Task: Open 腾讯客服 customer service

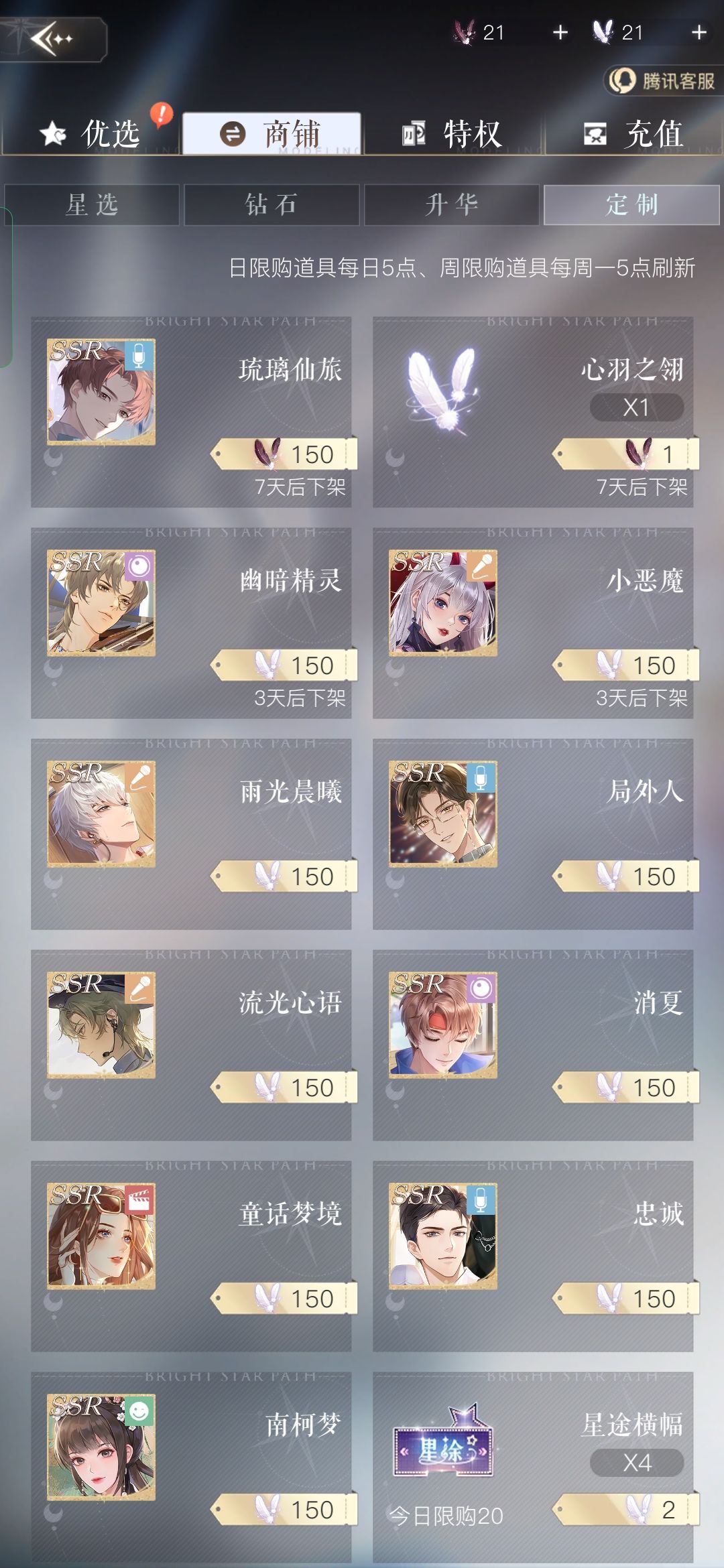Action: tap(663, 81)
